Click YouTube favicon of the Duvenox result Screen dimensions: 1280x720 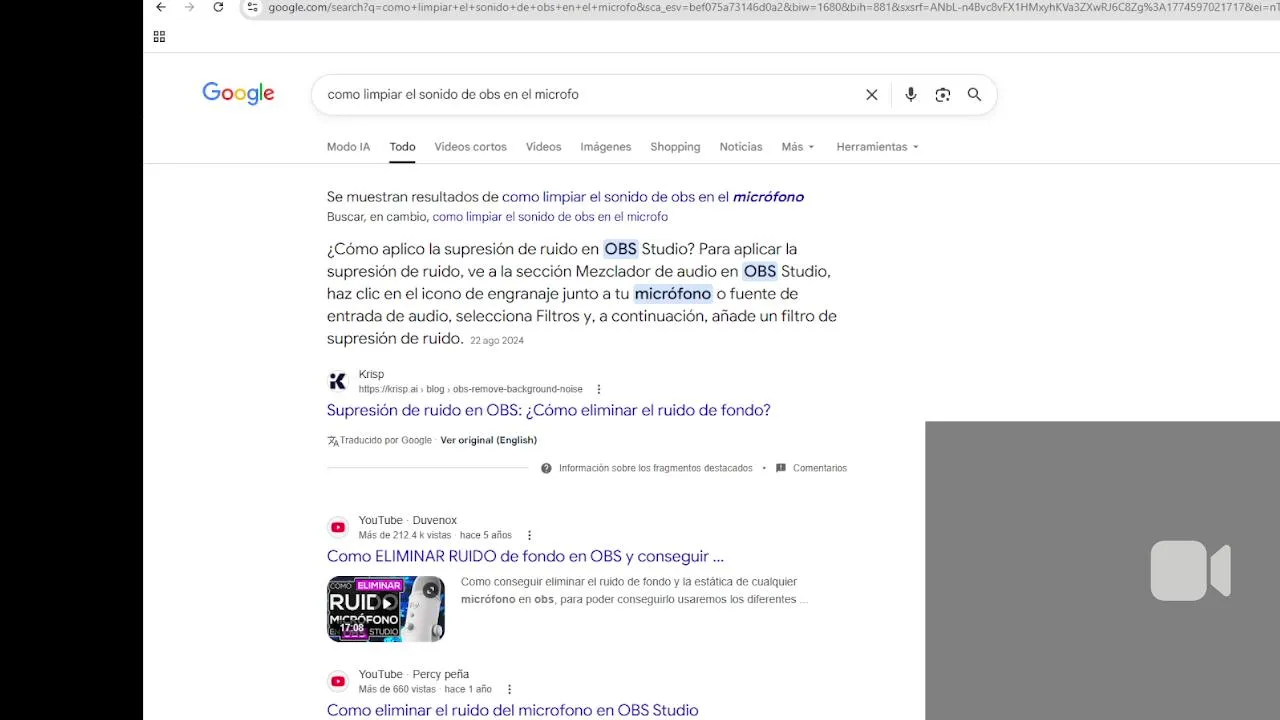click(x=338, y=527)
